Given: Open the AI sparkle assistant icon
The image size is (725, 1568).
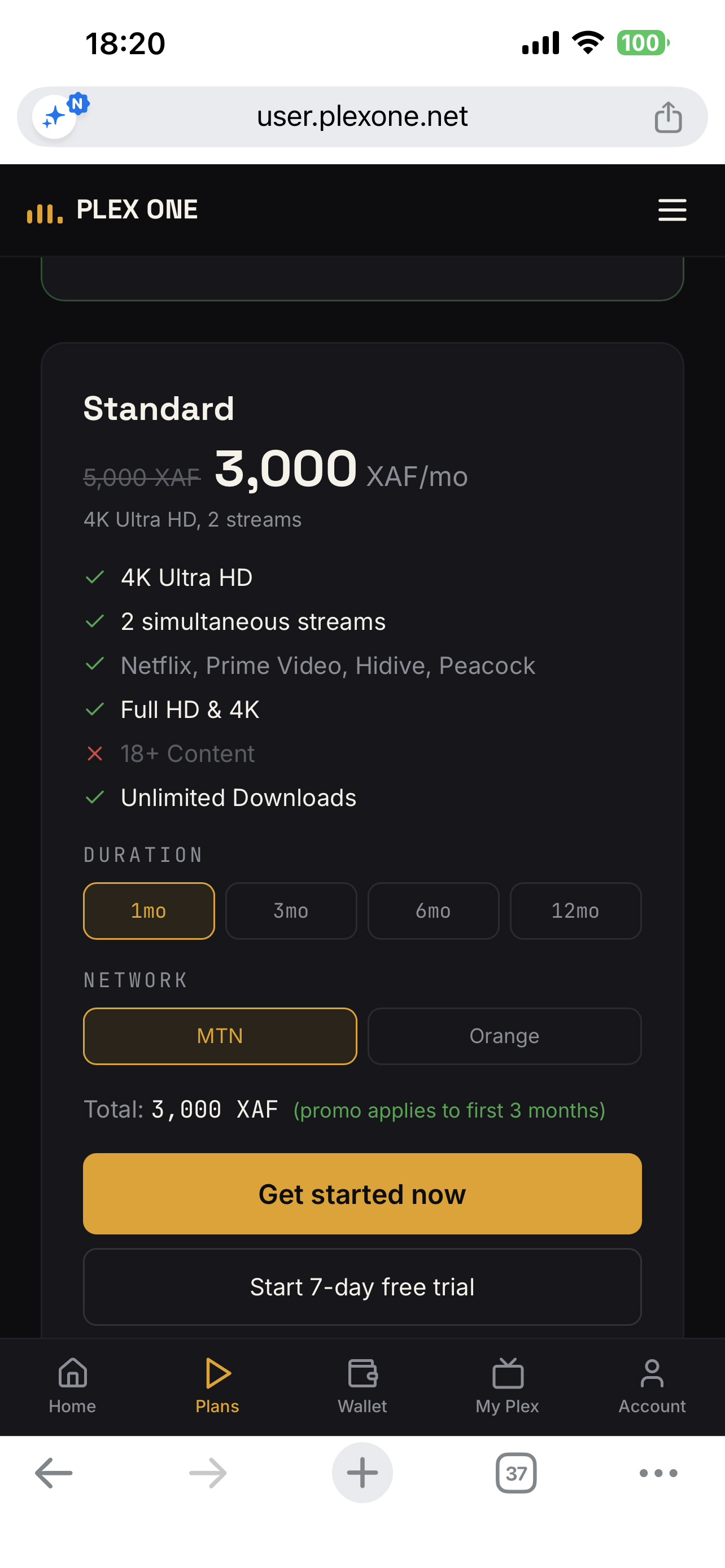Looking at the screenshot, I should 55,116.
